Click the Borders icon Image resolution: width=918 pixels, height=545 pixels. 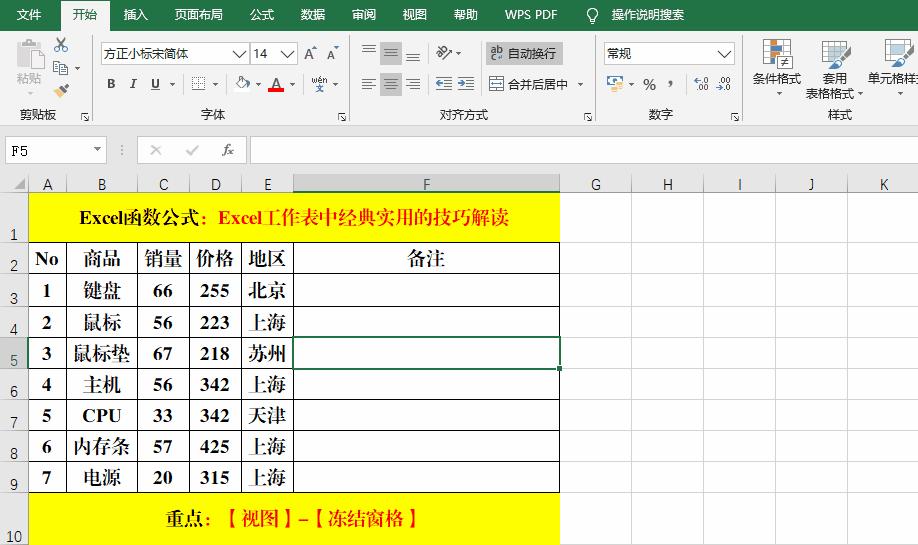[198, 84]
